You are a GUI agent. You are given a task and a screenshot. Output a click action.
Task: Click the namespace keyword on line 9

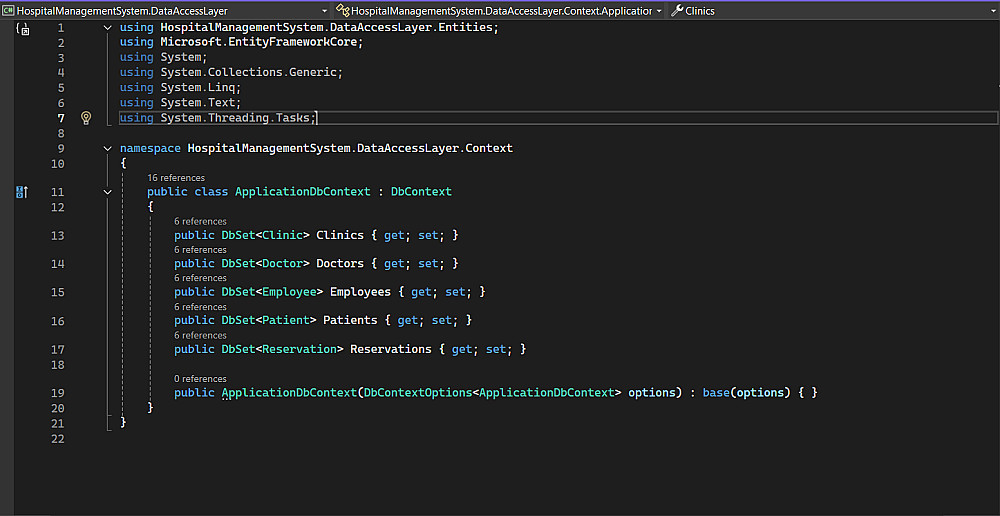[150, 149]
